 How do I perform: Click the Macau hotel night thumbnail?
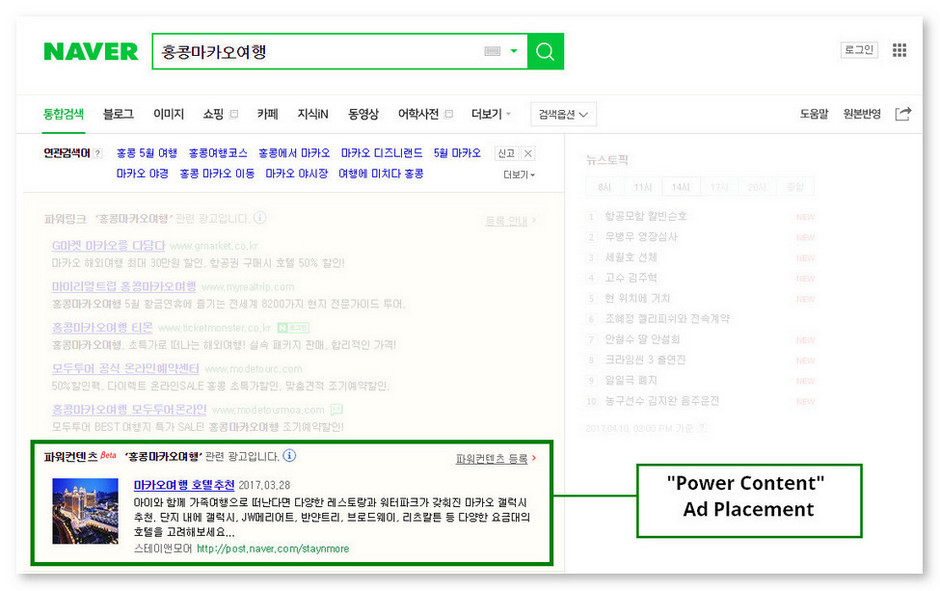pos(85,511)
